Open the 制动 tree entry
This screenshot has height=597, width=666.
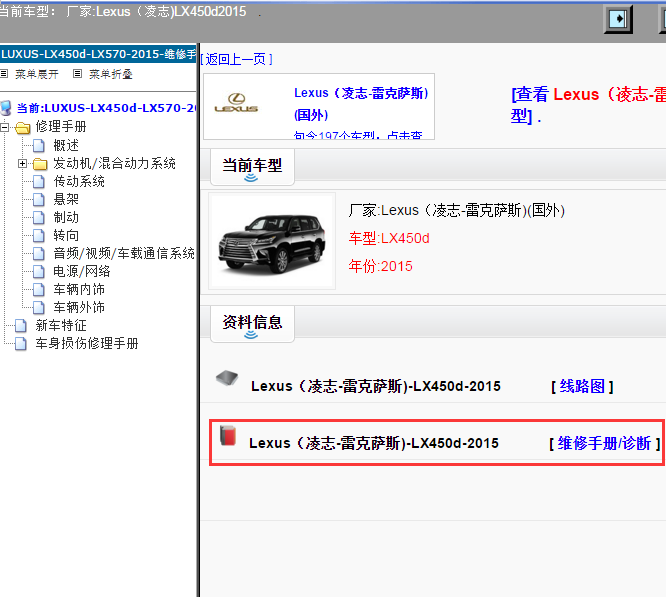[66, 217]
